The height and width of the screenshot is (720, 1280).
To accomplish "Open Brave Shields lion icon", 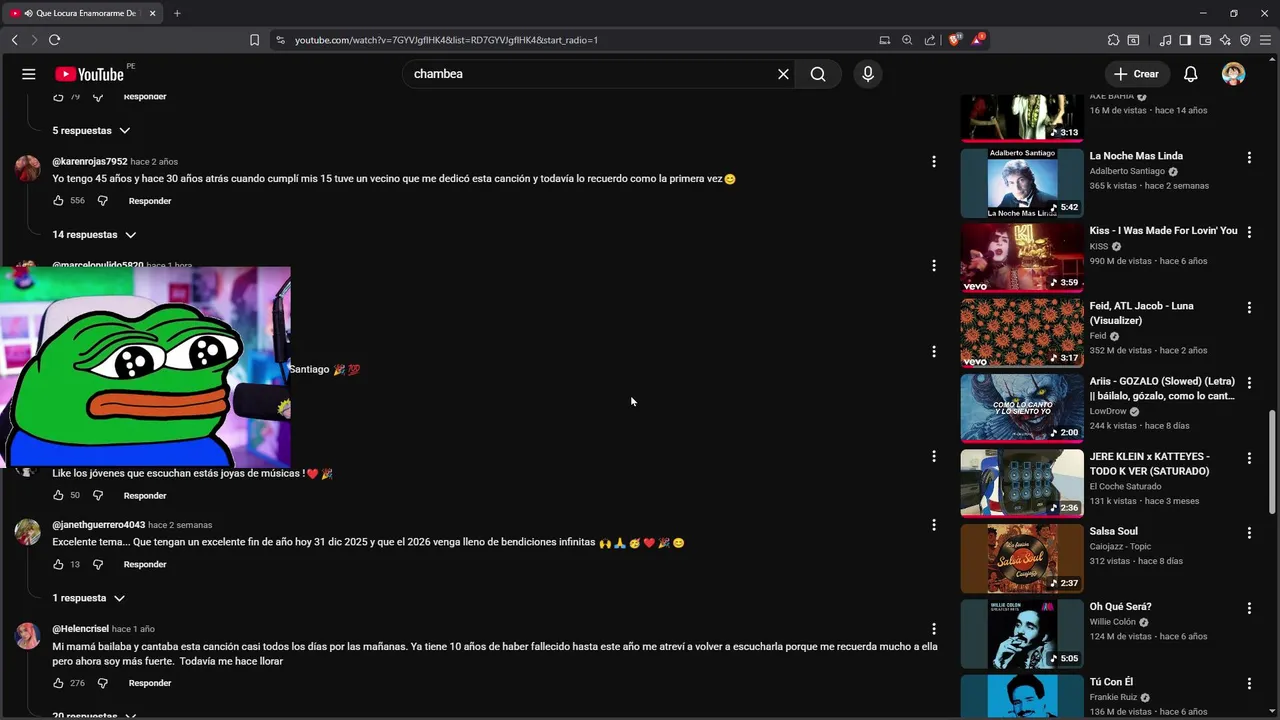I will [x=955, y=40].
